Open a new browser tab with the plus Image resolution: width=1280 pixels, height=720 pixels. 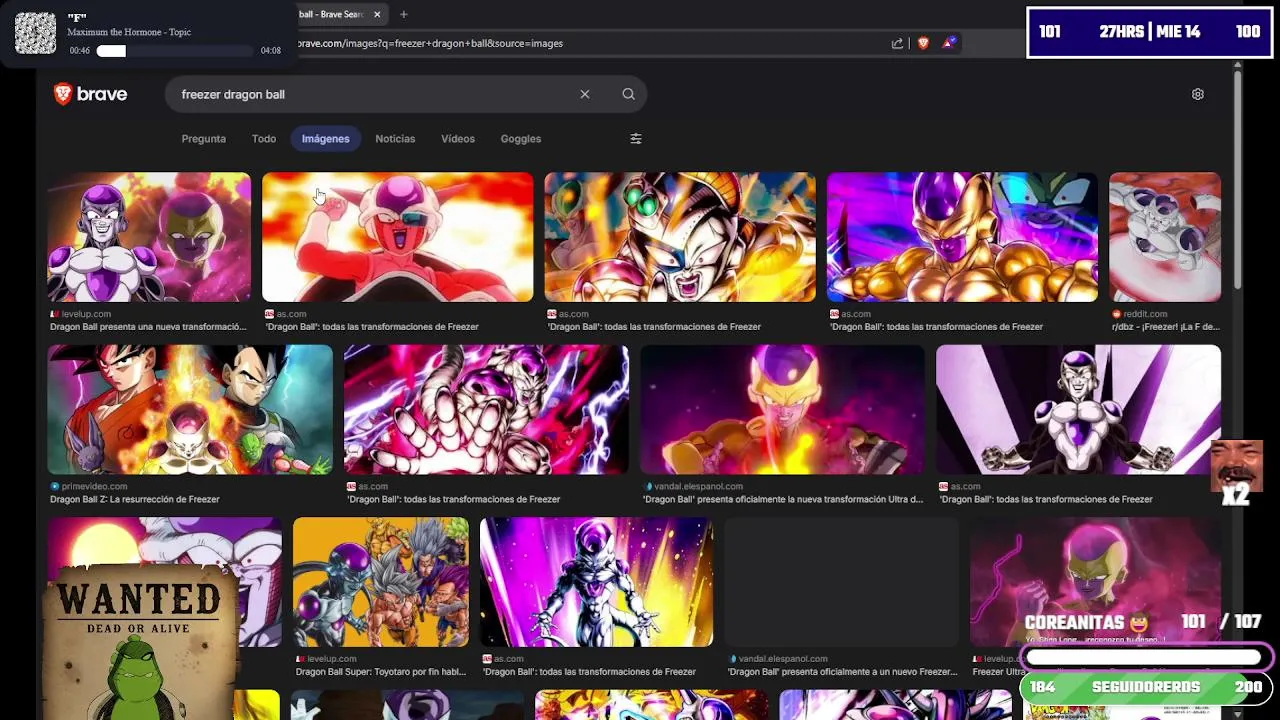(404, 14)
